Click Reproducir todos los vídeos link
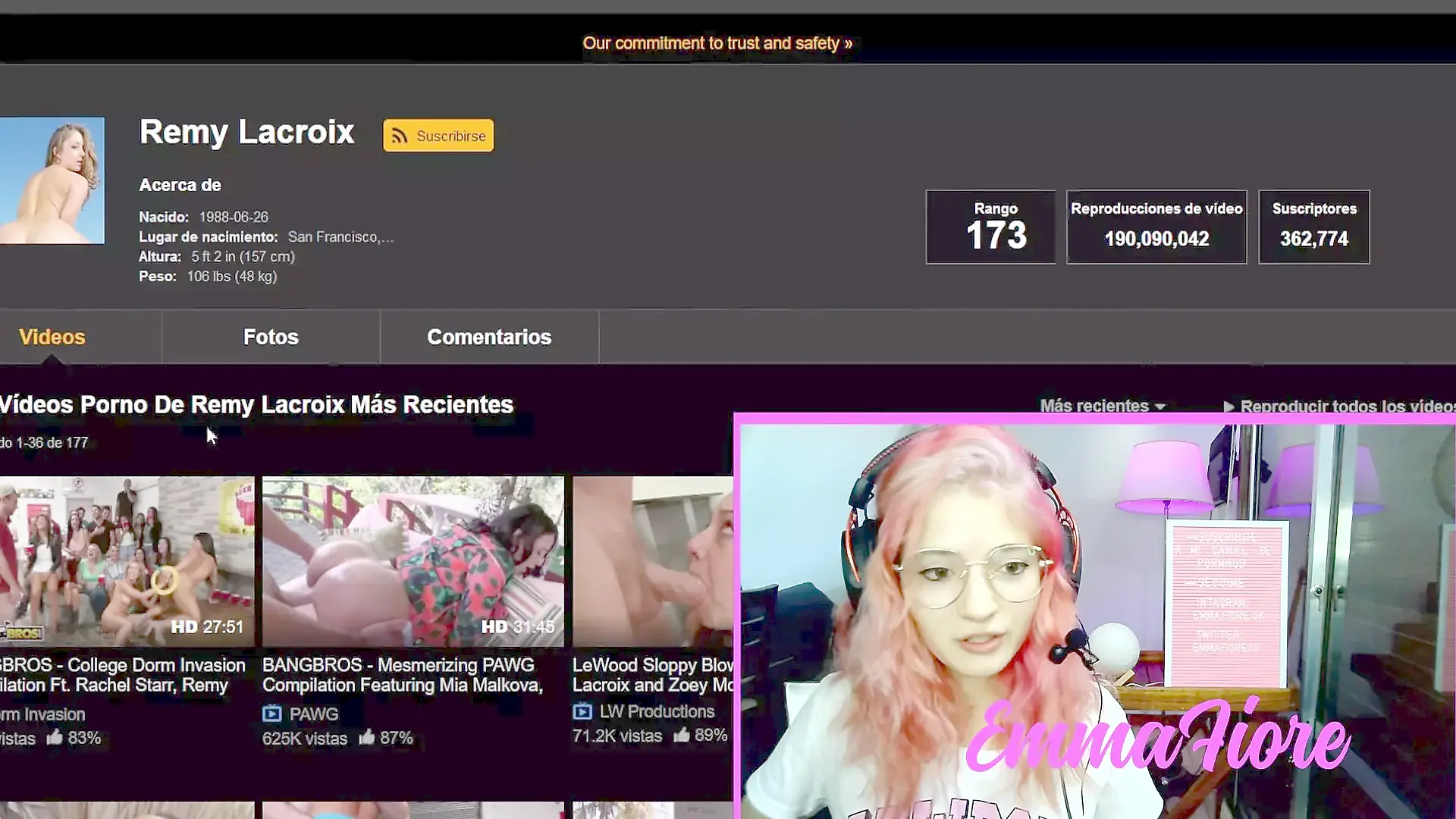 [x=1347, y=406]
